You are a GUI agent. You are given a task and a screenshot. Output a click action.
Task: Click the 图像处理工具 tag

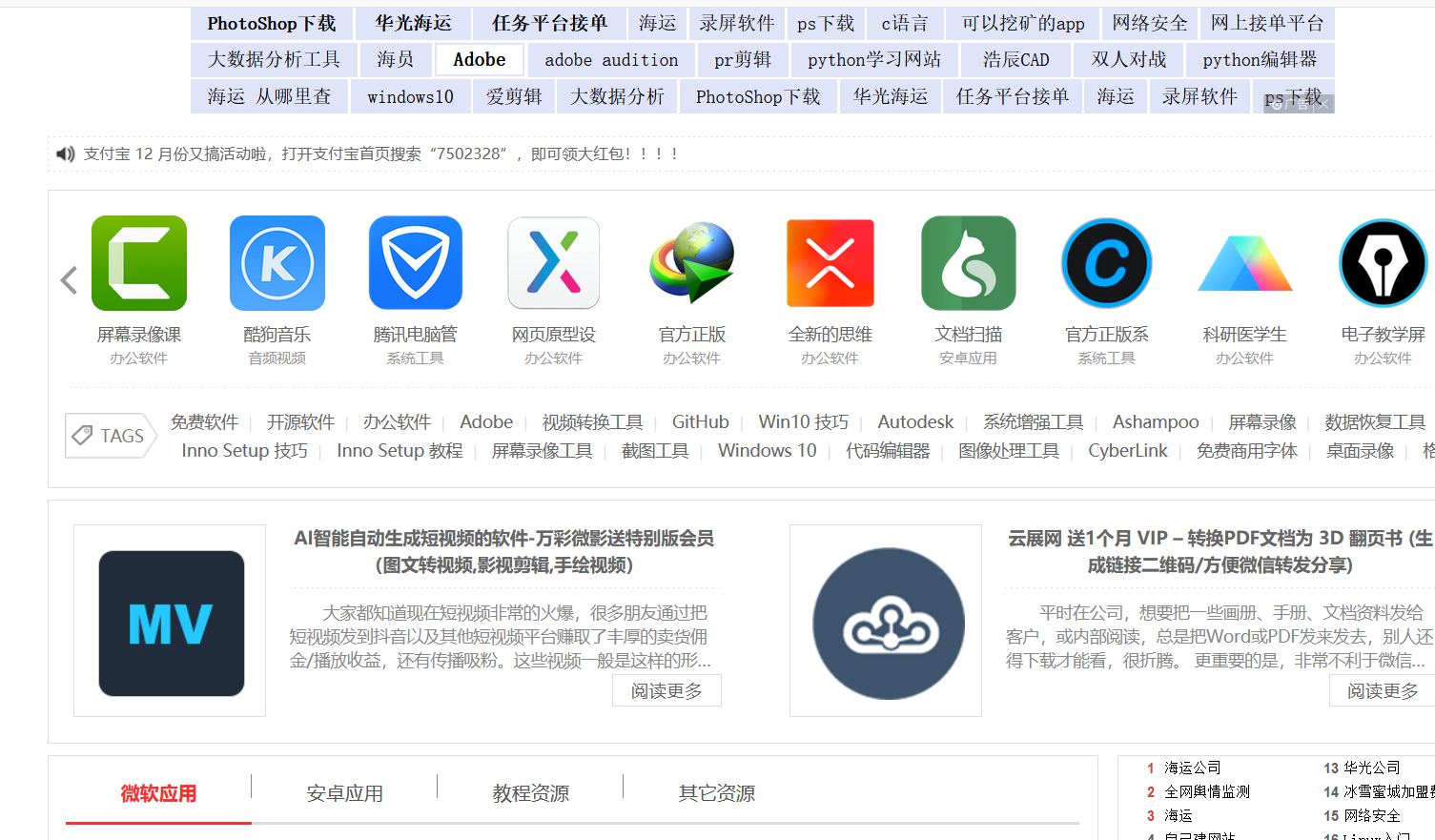click(x=1009, y=450)
